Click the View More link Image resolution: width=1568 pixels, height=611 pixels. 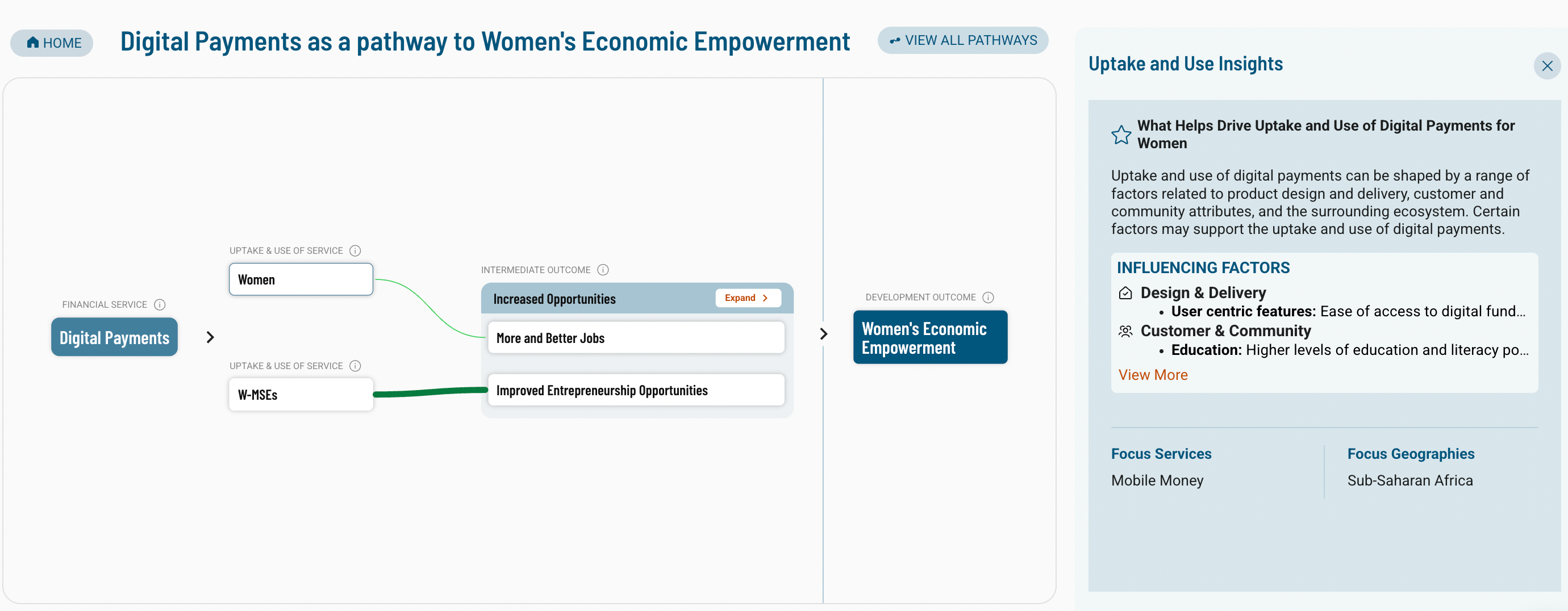coord(1153,375)
